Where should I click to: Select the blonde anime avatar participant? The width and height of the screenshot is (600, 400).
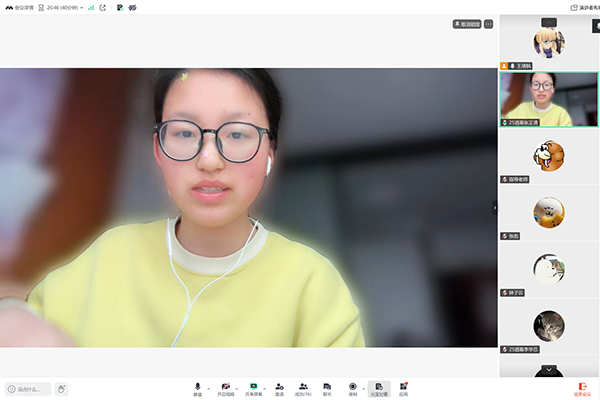coord(549,42)
